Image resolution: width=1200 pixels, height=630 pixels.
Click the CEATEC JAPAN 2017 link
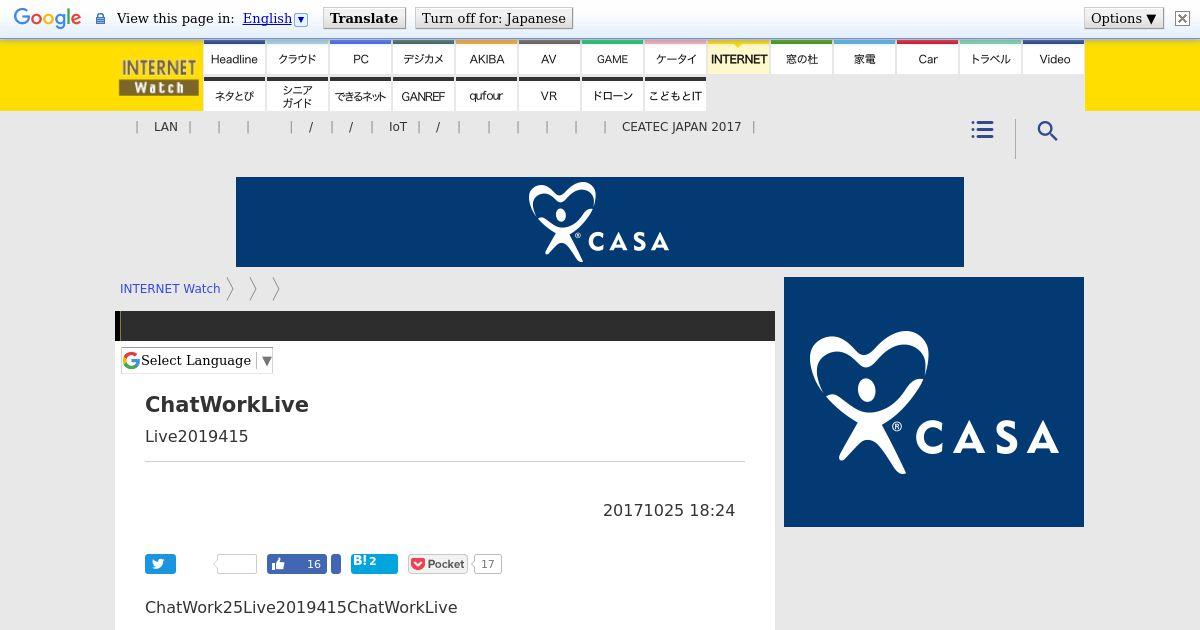pyautogui.click(x=681, y=127)
